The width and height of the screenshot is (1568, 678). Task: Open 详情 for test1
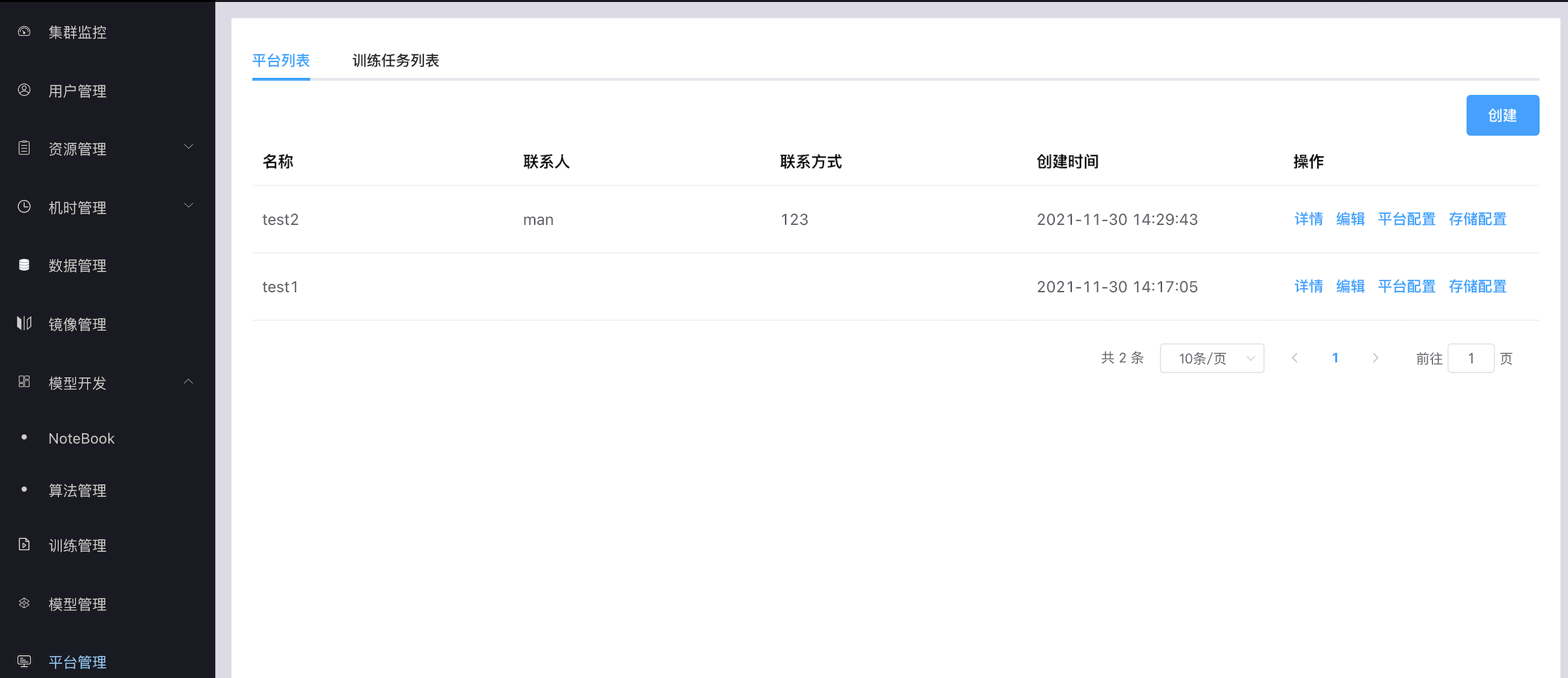point(1308,286)
